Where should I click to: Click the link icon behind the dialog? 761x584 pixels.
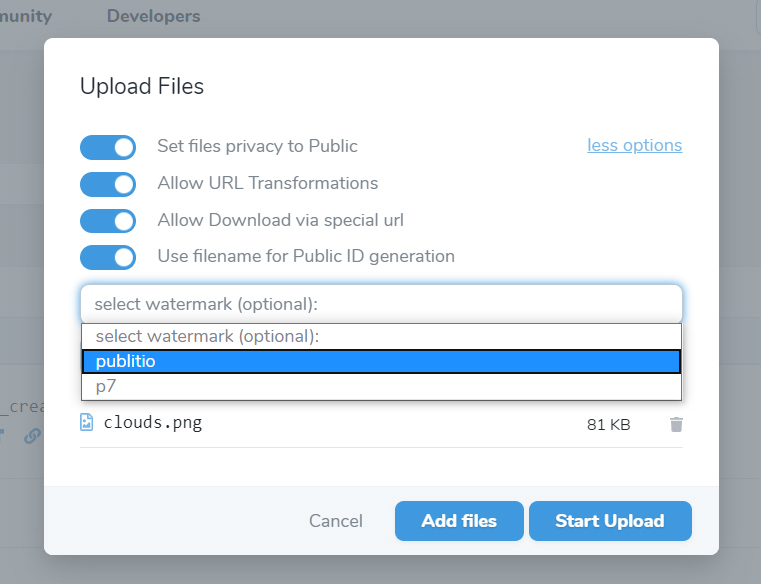tap(32, 436)
